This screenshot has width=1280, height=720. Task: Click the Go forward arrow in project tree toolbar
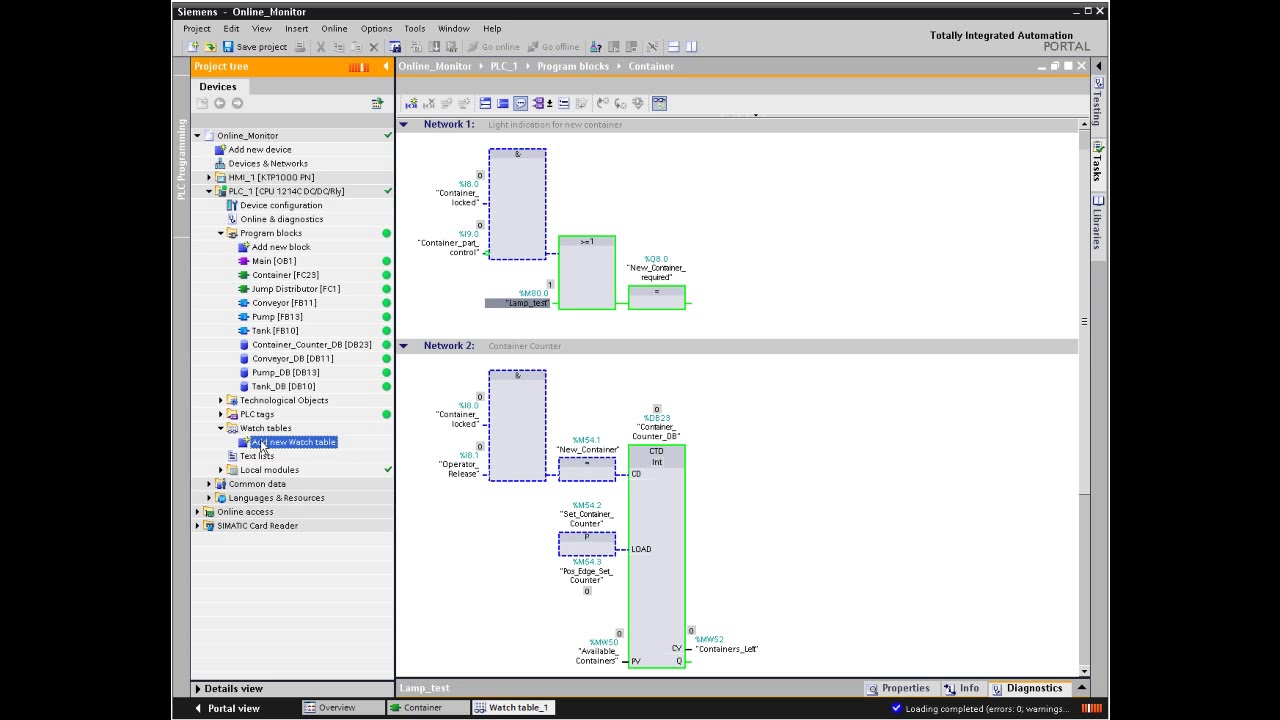237,103
